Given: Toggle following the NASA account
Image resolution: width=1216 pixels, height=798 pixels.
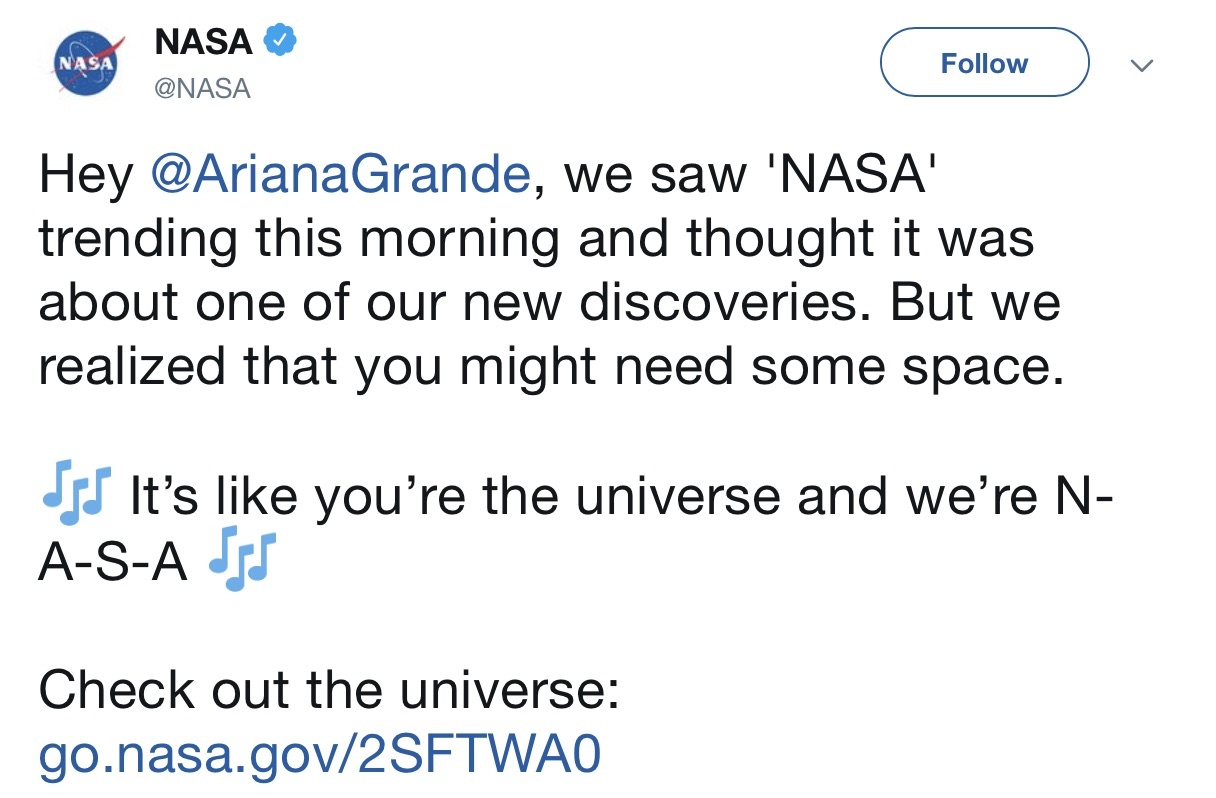Looking at the screenshot, I should pyautogui.click(x=984, y=62).
